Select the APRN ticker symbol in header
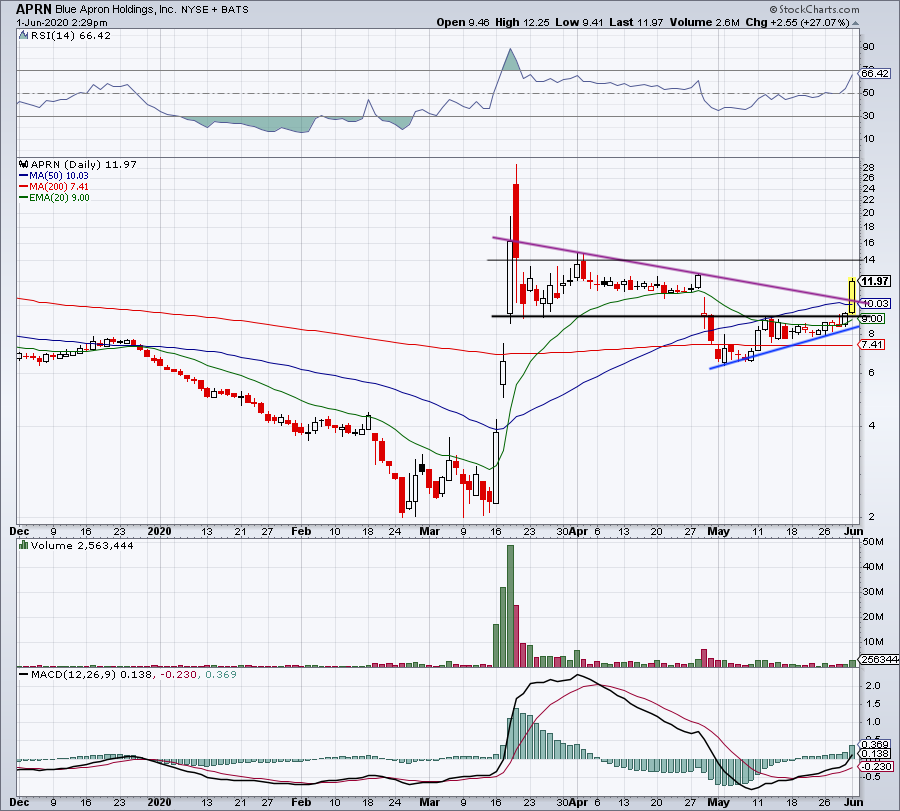Viewport: 900px width, 811px height. 33,9
